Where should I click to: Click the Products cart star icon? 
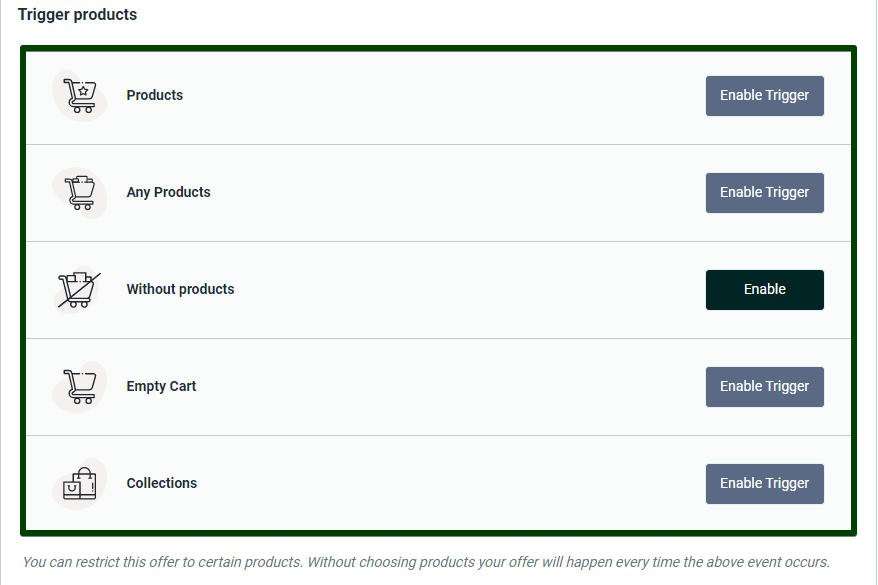click(x=79, y=96)
